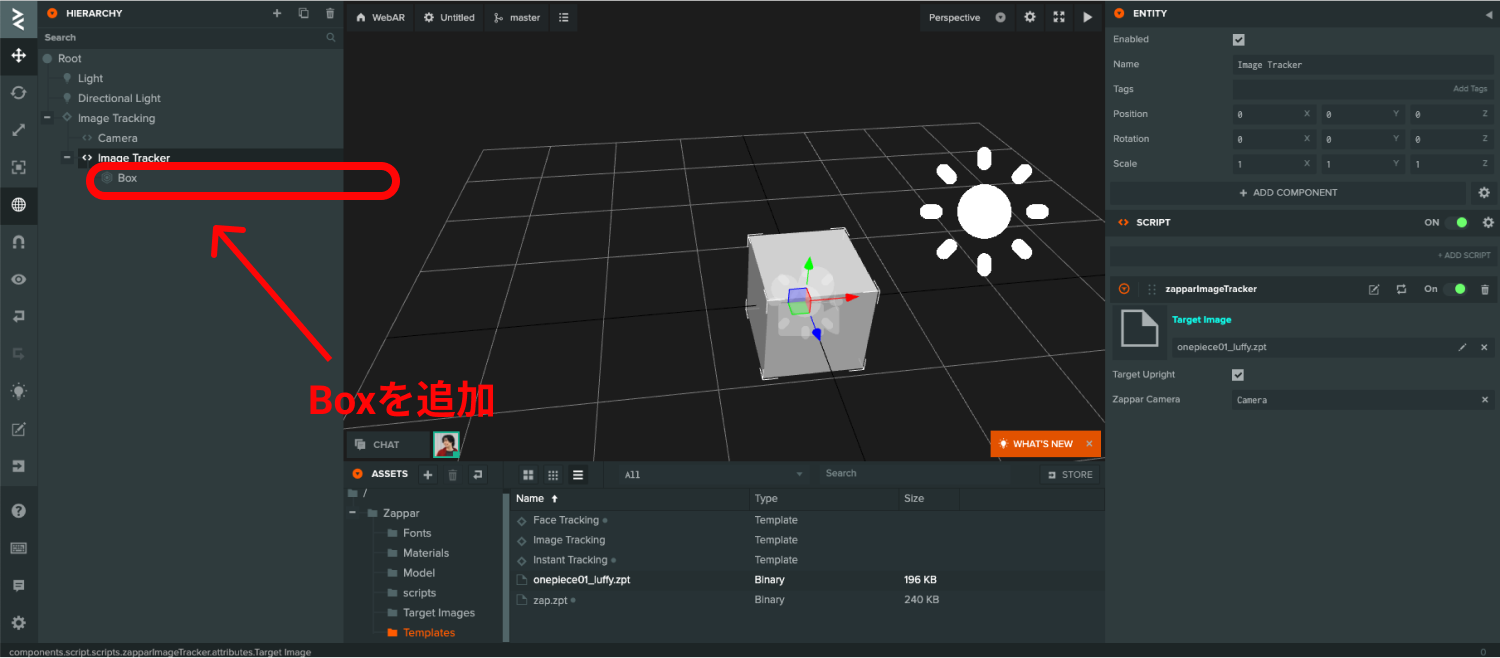Collapse the Image Tracker tree node
This screenshot has height=658, width=1500.
[67, 157]
